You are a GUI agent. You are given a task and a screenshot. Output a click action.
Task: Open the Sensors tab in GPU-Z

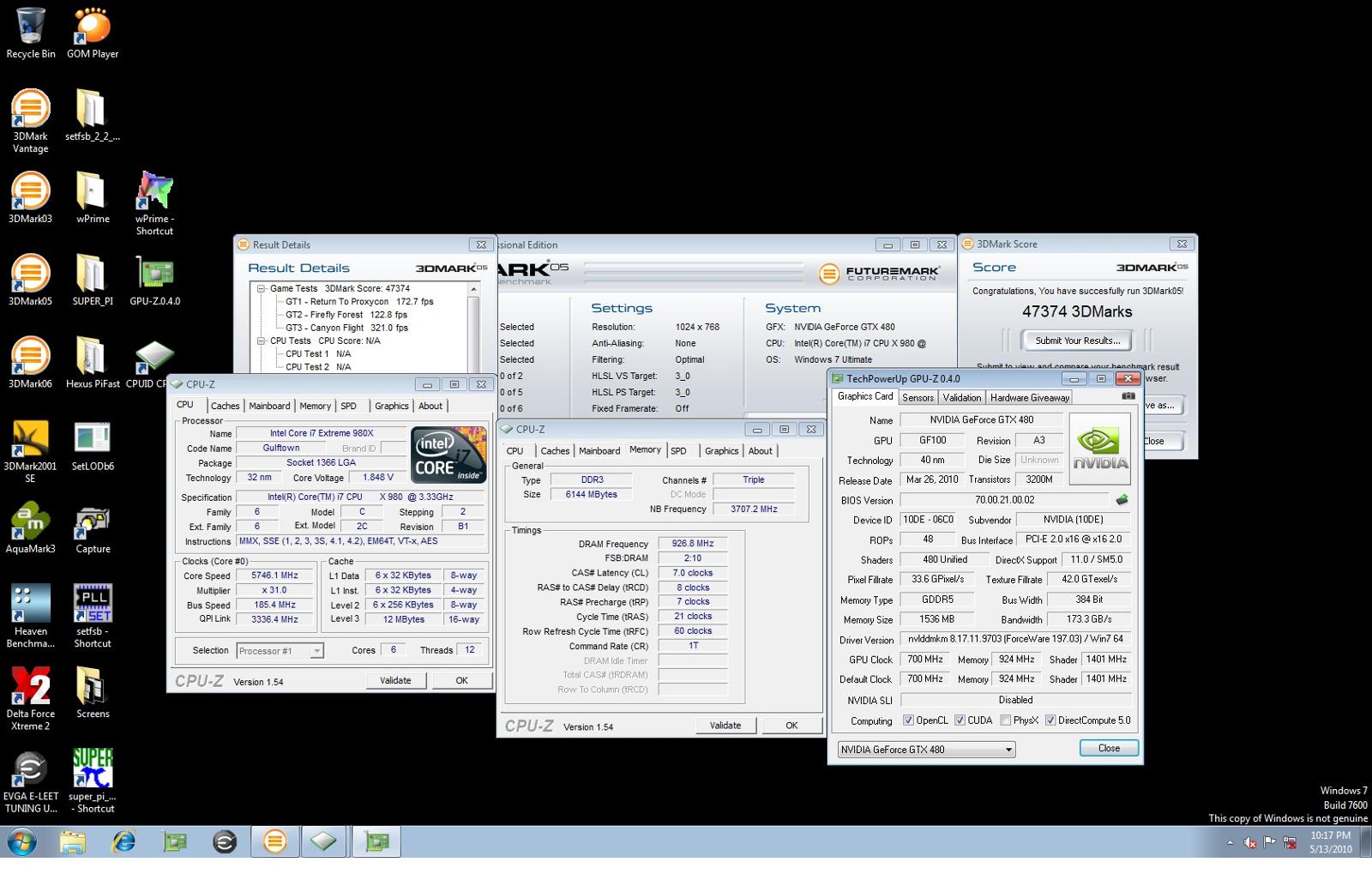coord(918,398)
